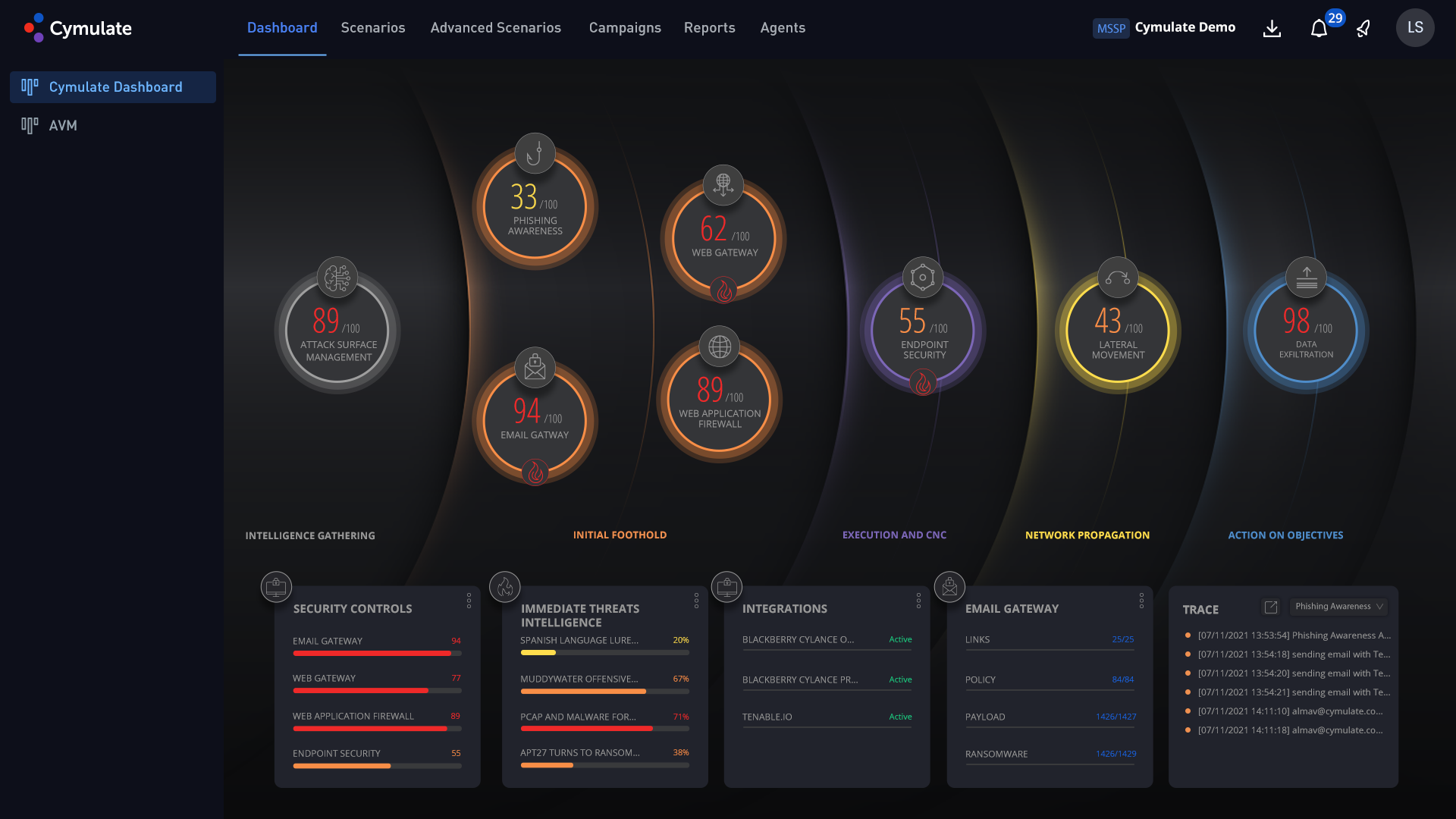
Task: Open the Endpoint Security hexagon icon
Action: tap(922, 277)
